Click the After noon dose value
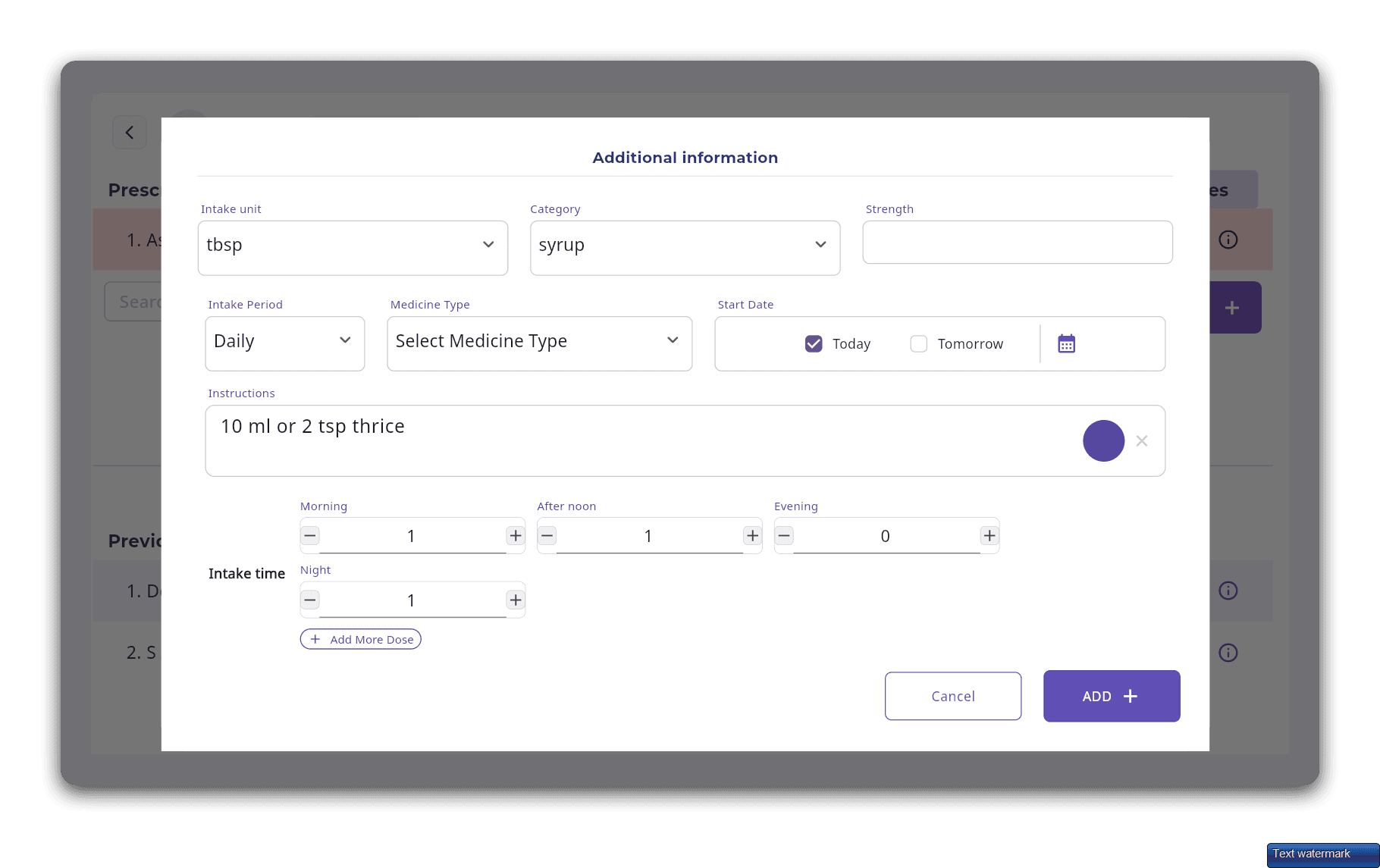The image size is (1380, 868). pyautogui.click(x=649, y=536)
